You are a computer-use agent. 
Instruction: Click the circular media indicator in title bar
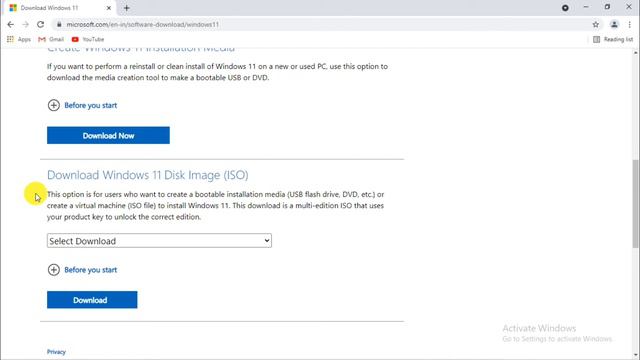coord(565,8)
